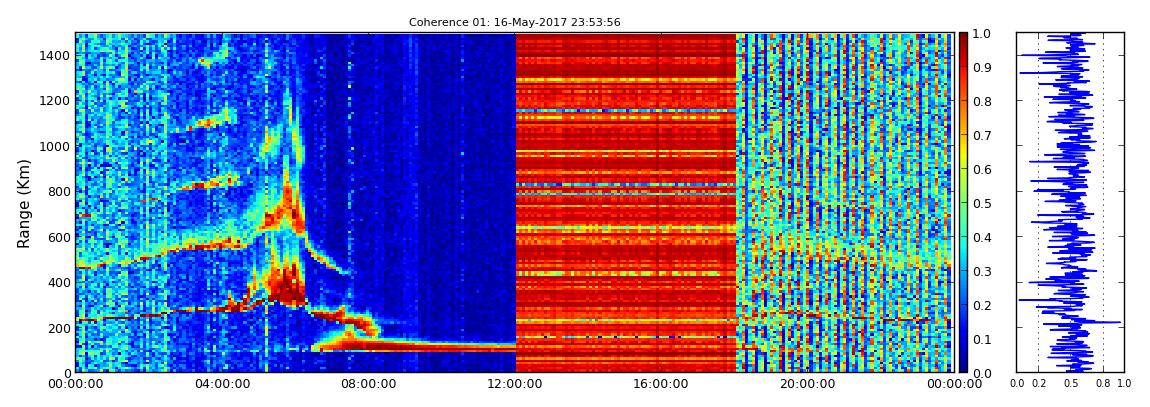This screenshot has width=1150, height=407.
Task: Click the plot title 'Coherence 01: 16-May-2017 23:53:56'
Action: click(514, 23)
